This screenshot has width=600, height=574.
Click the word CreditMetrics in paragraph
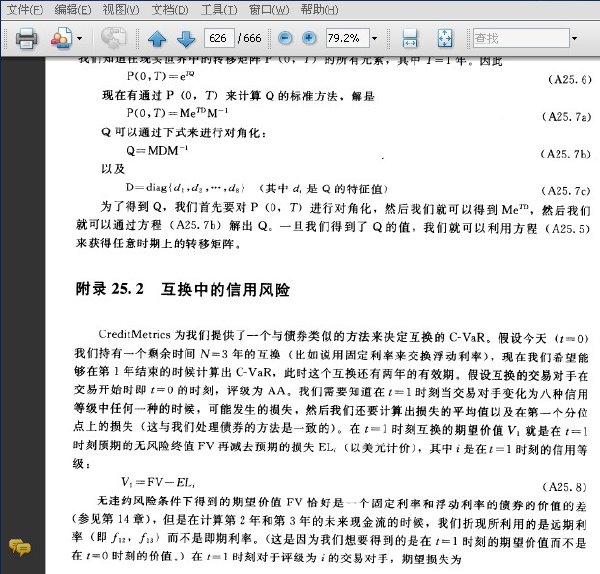click(134, 334)
